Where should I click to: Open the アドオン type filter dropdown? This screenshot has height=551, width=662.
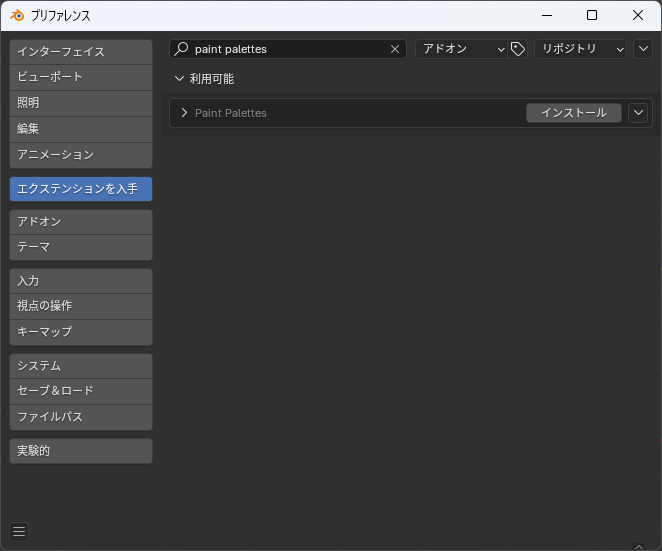click(x=461, y=49)
